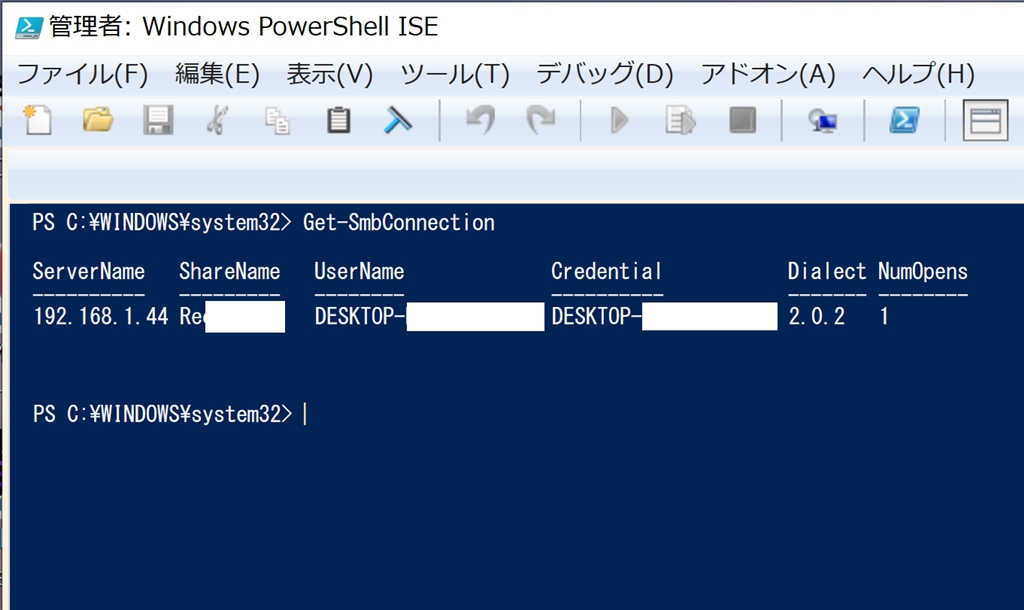
Task: Click the Undo arrow icon
Action: pos(480,121)
